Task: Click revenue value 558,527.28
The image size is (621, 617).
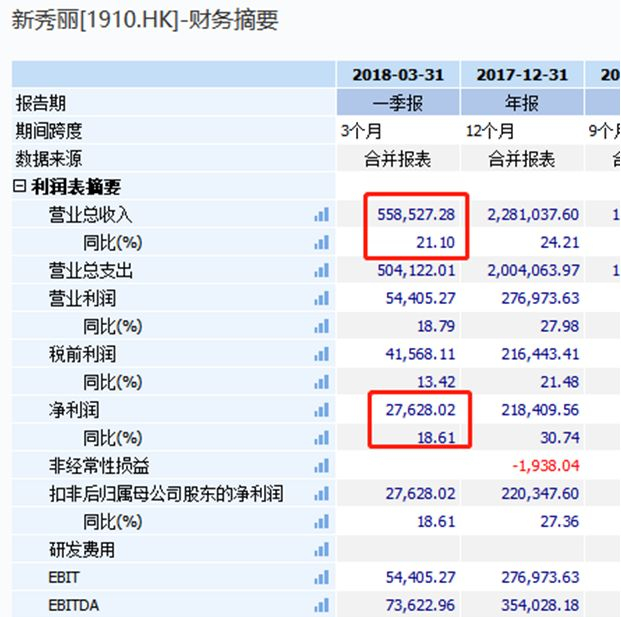Action: click(x=416, y=215)
